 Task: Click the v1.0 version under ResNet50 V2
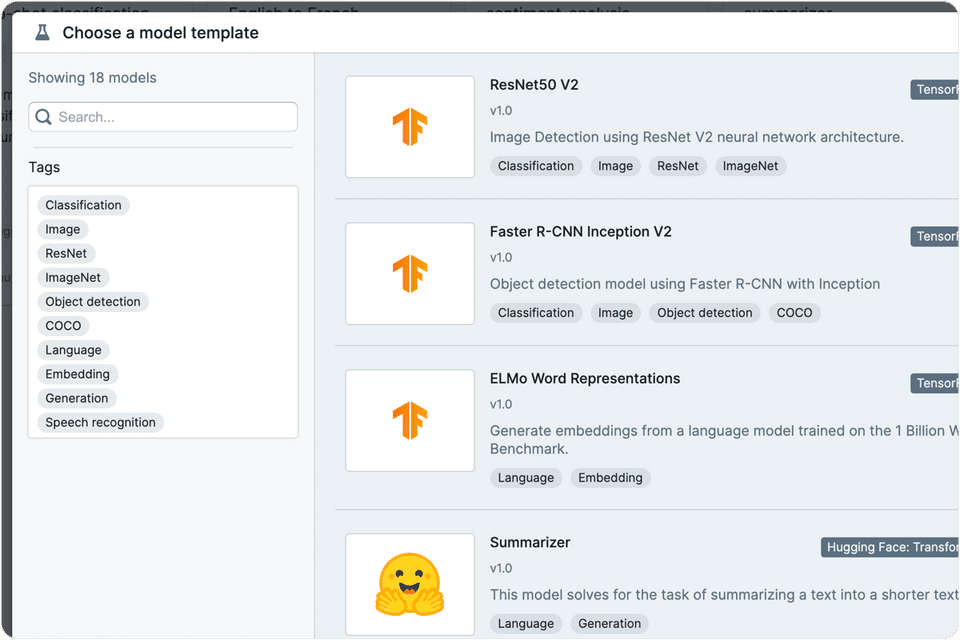click(x=501, y=111)
